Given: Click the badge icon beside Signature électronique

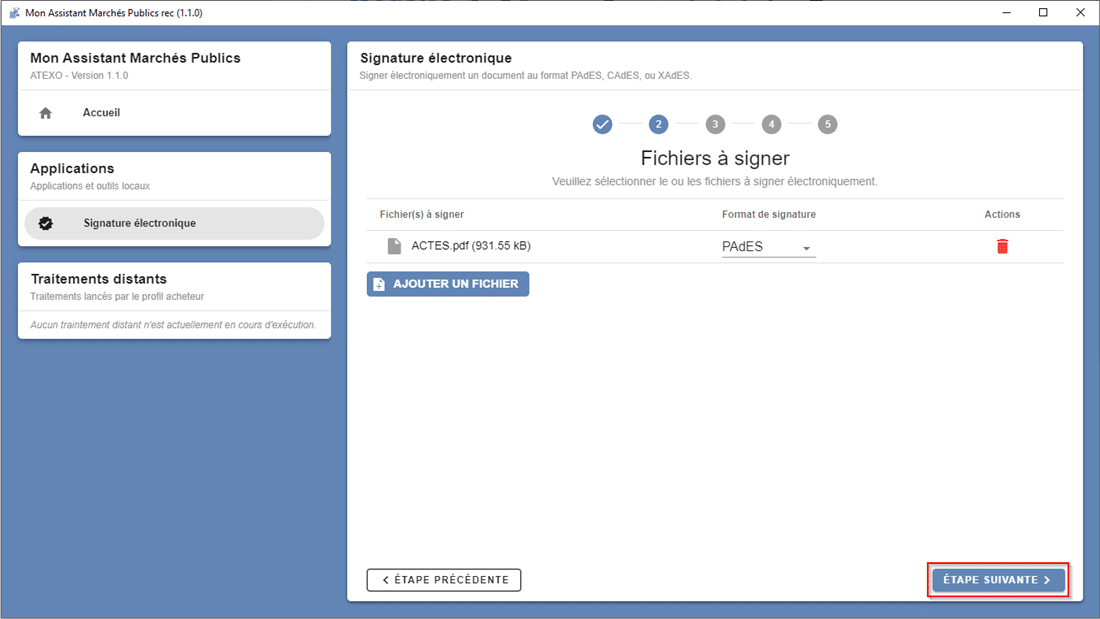Looking at the screenshot, I should click(46, 223).
